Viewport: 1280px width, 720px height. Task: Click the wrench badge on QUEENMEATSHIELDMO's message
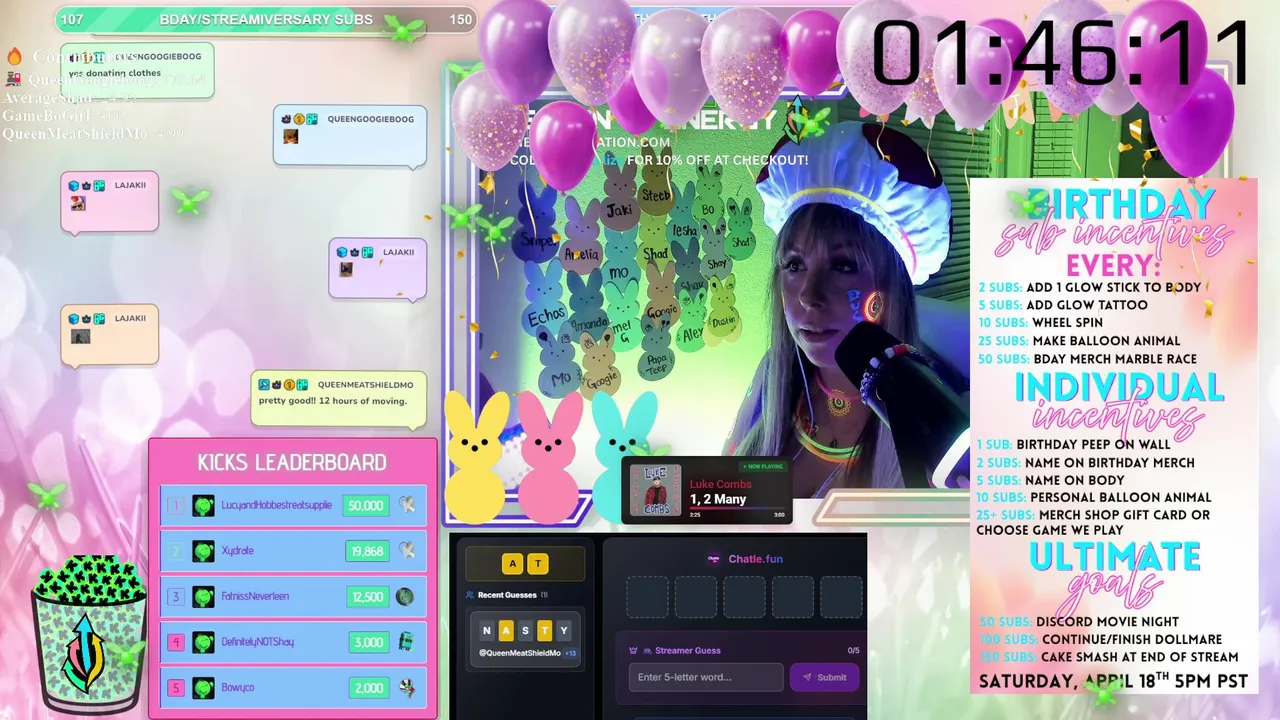tap(264, 384)
